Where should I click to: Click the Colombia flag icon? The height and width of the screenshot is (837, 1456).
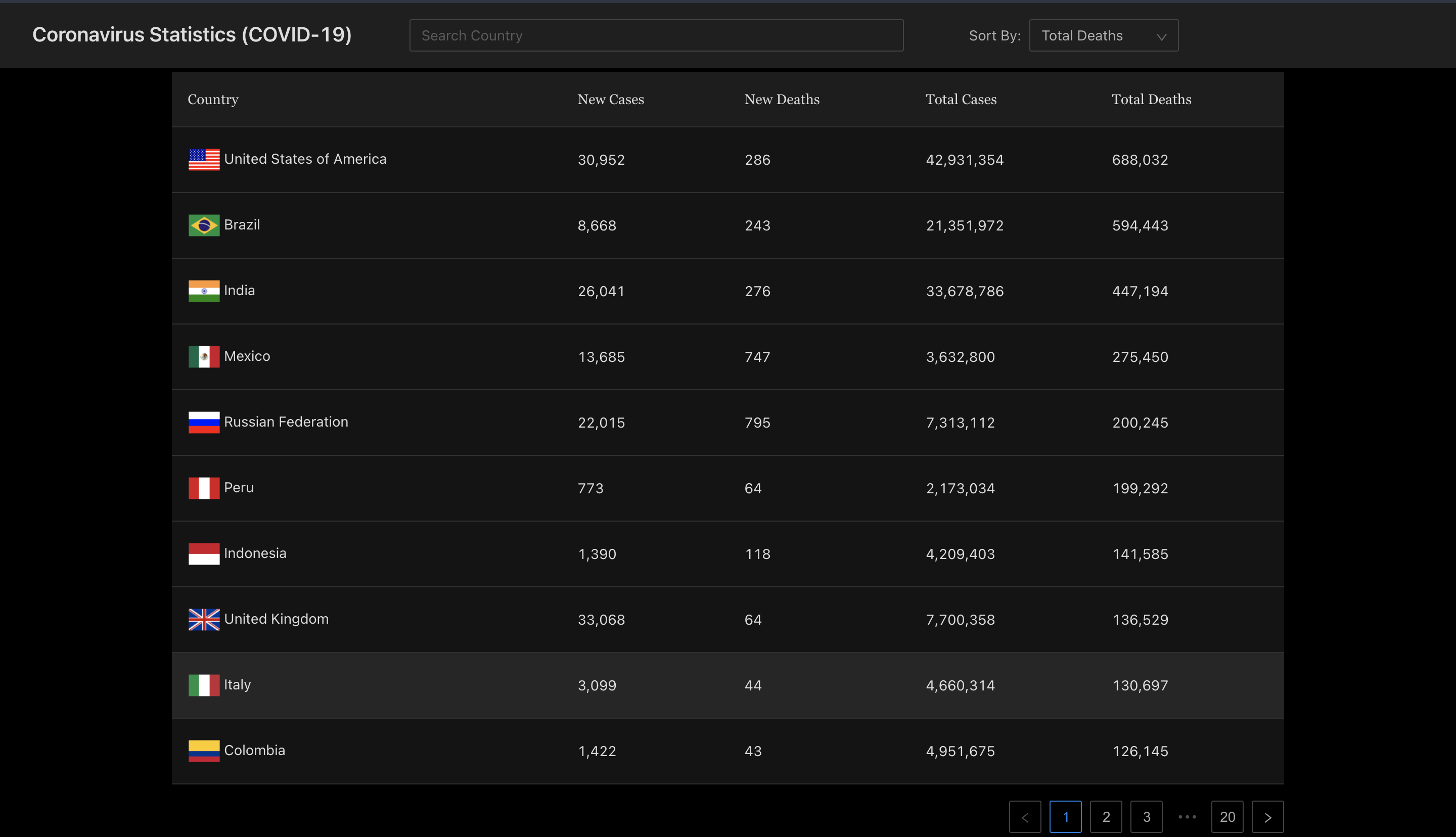tap(204, 751)
